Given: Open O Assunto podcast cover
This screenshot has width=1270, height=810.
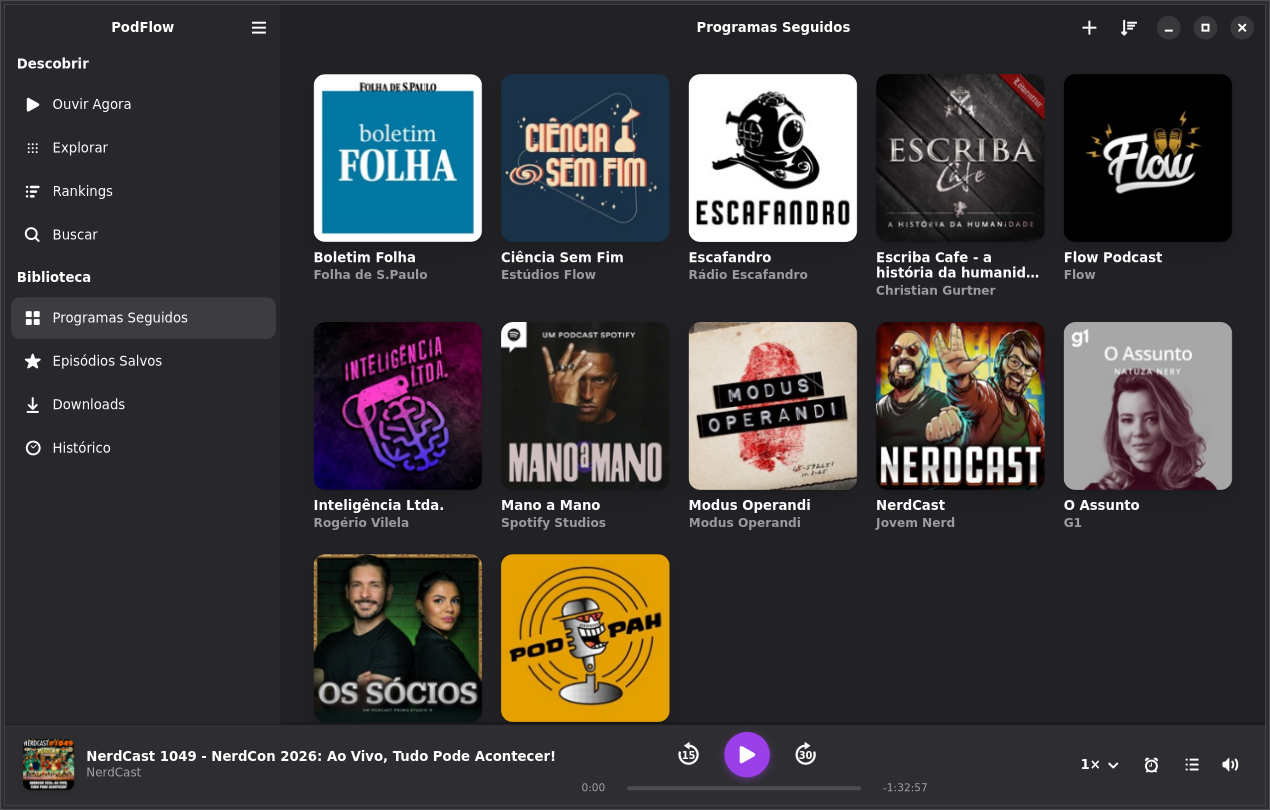Looking at the screenshot, I should coord(1148,406).
